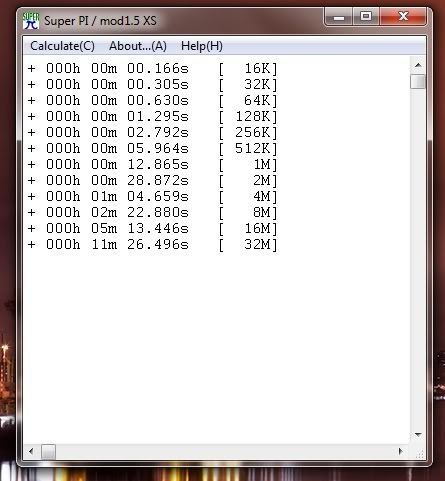This screenshot has width=445, height=481.
Task: Click the horizontal scrollbar thumb
Action: (x=48, y=452)
